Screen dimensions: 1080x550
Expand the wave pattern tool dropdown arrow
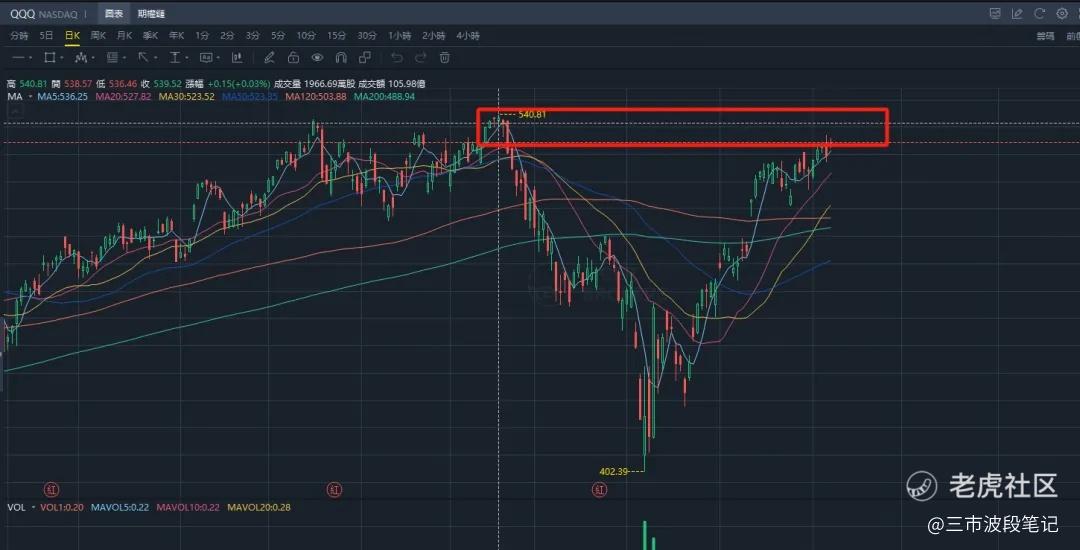coord(94,58)
